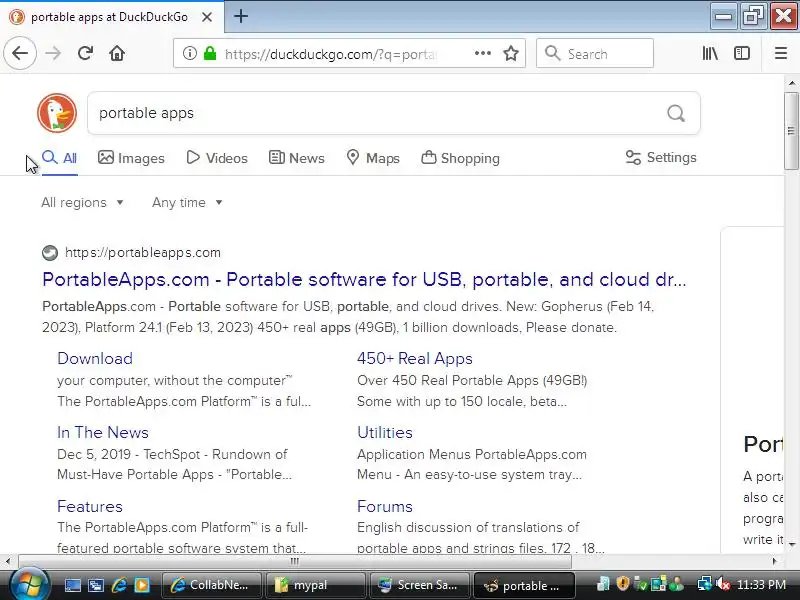Image resolution: width=800 pixels, height=600 pixels.
Task: Switch to Maps results tab
Action: coord(372,158)
